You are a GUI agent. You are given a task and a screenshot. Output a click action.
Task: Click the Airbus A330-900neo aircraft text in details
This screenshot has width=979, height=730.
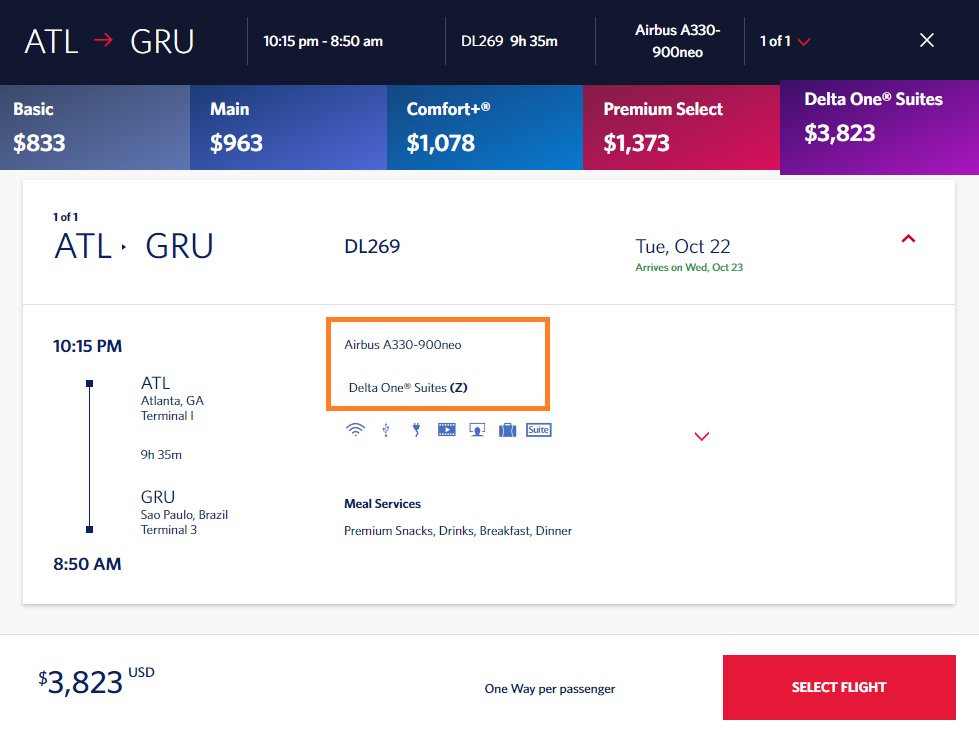pyautogui.click(x=403, y=345)
